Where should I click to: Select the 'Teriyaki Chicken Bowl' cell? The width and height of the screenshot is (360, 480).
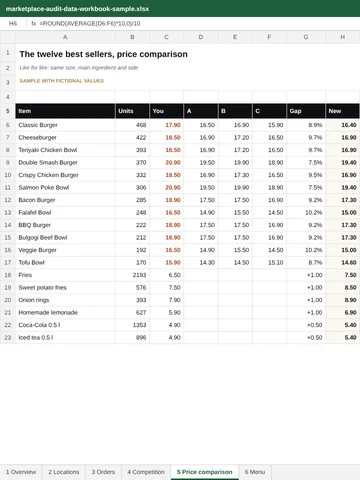(65, 150)
